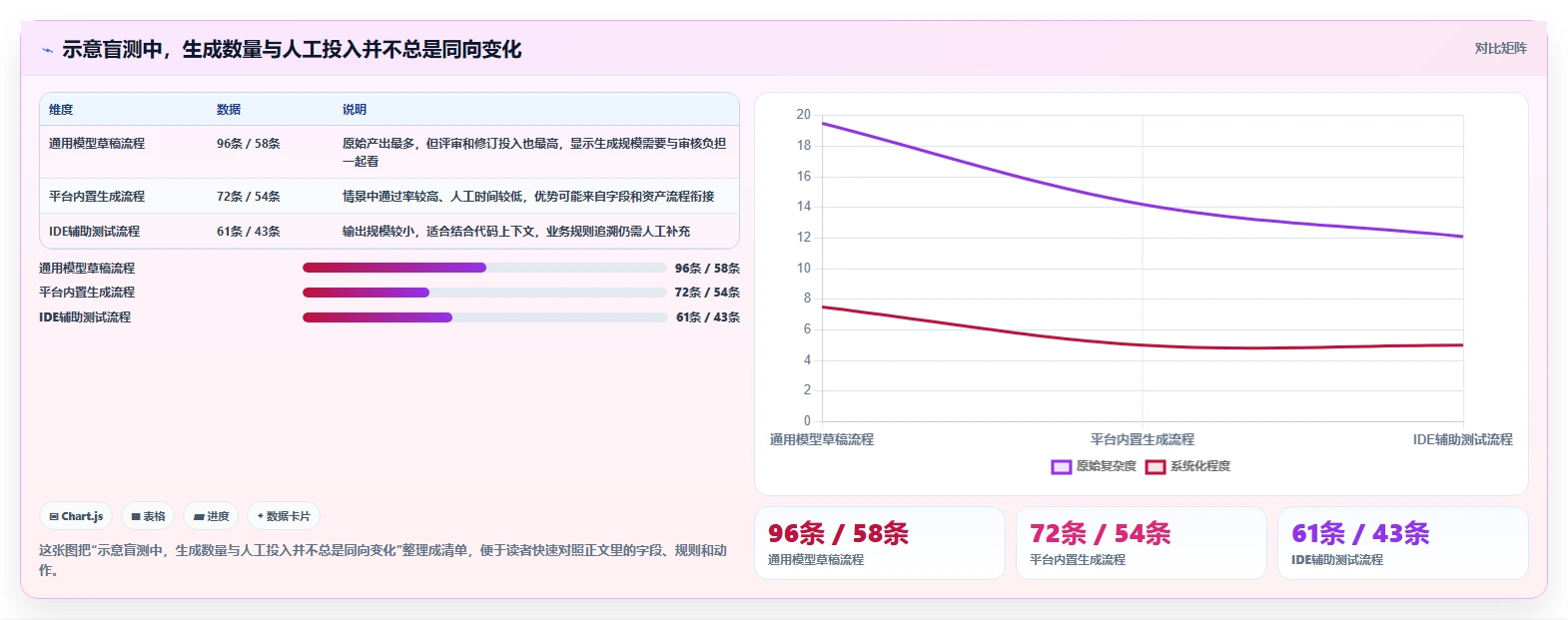
Task: Select the Chart.js tag pill
Action: [76, 516]
